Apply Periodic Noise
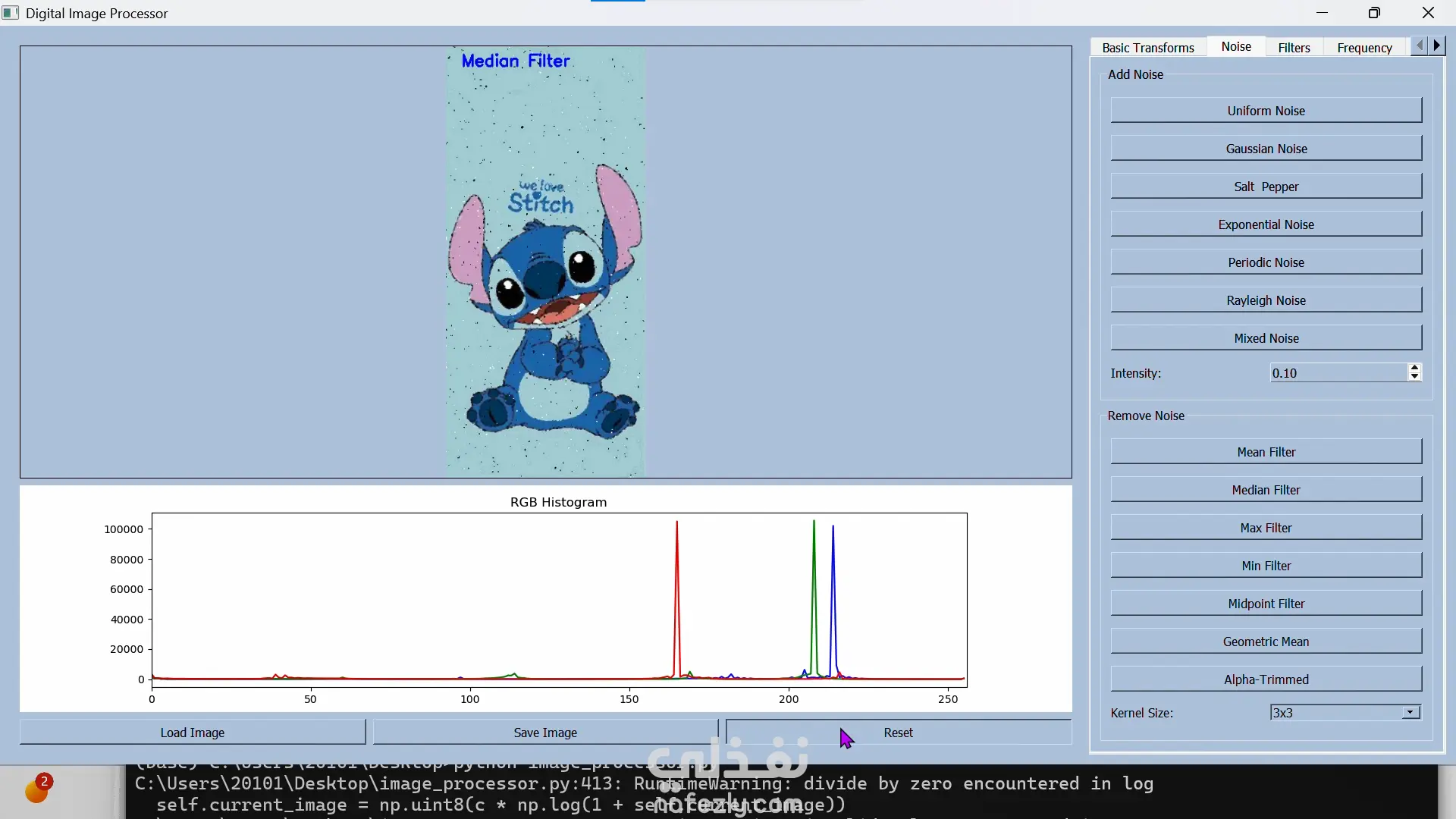 (1266, 262)
